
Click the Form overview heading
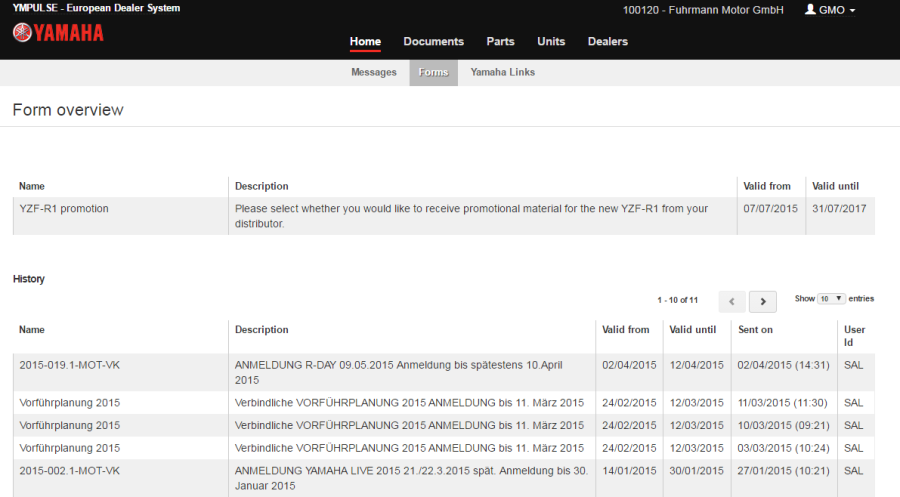point(68,110)
